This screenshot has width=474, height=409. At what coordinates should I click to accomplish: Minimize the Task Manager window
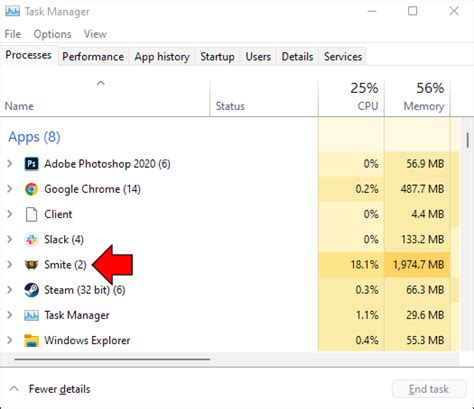tap(372, 11)
